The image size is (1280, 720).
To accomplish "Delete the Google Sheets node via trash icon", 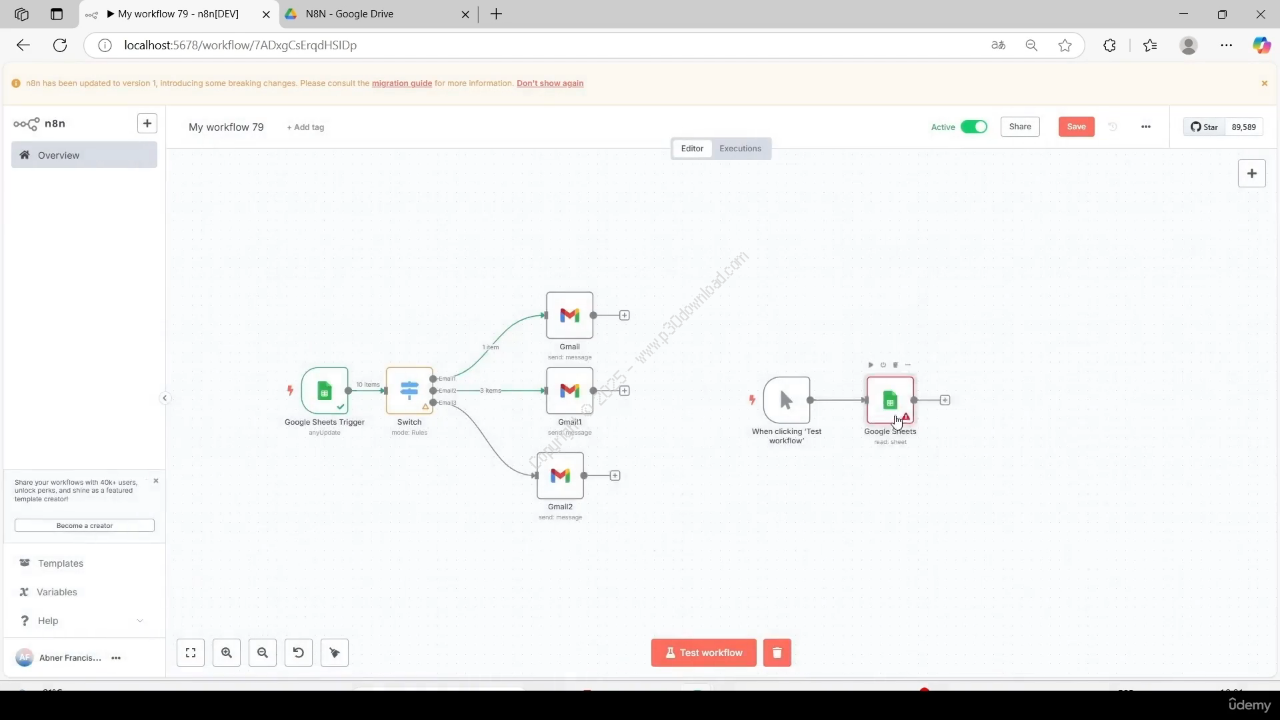I will (895, 365).
